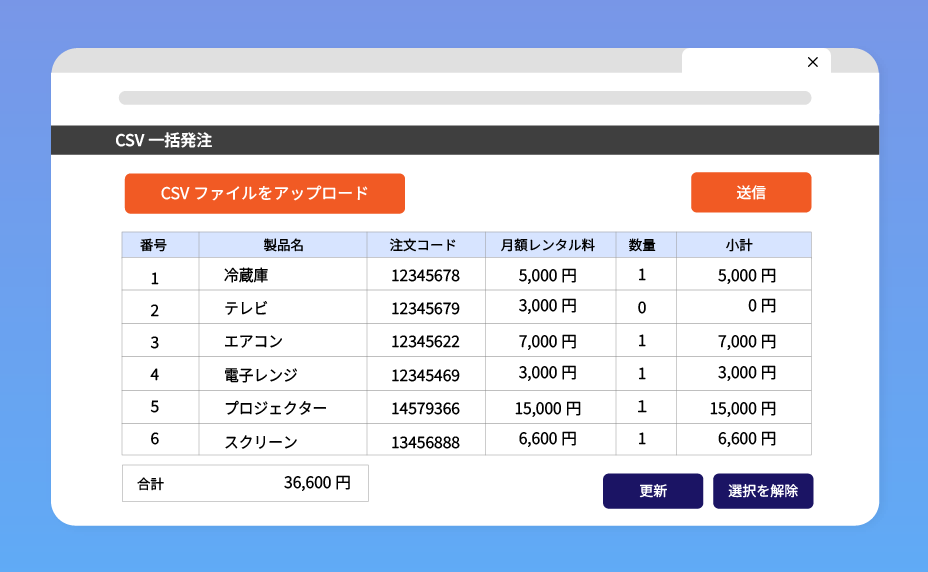Click the CSVファイルをアップロード button
The image size is (928, 572).
264,194
